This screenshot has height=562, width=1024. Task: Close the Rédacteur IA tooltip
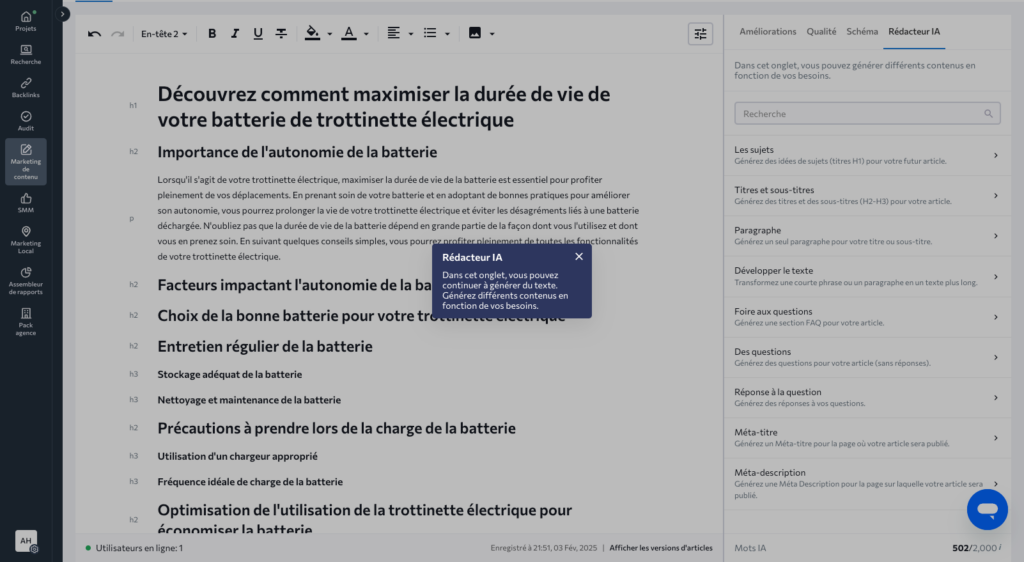coord(579,257)
